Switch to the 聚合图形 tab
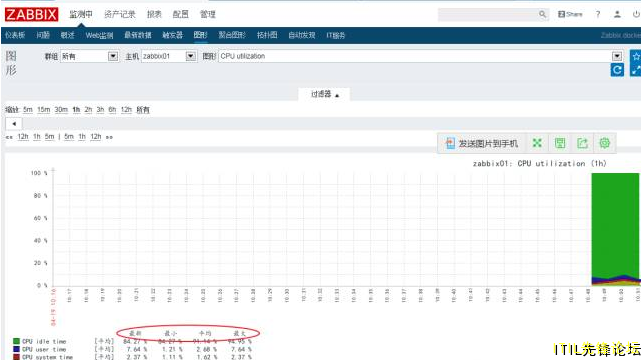The height and width of the screenshot is (360, 641). [x=232, y=35]
